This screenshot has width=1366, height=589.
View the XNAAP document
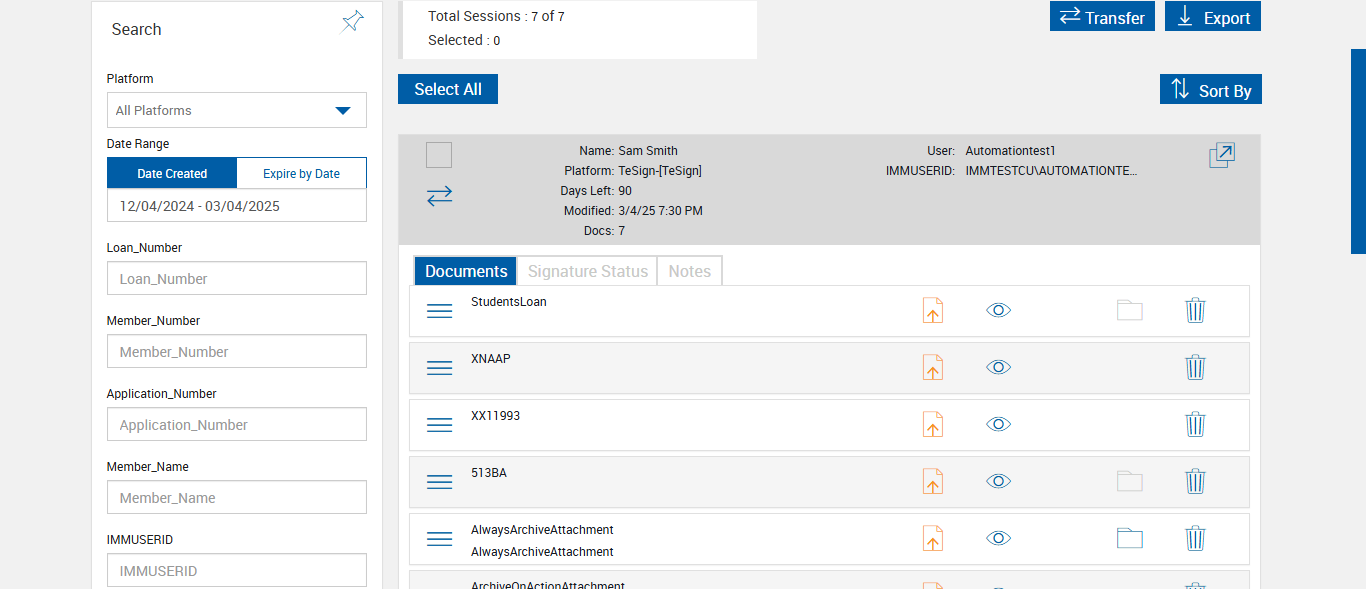998,367
